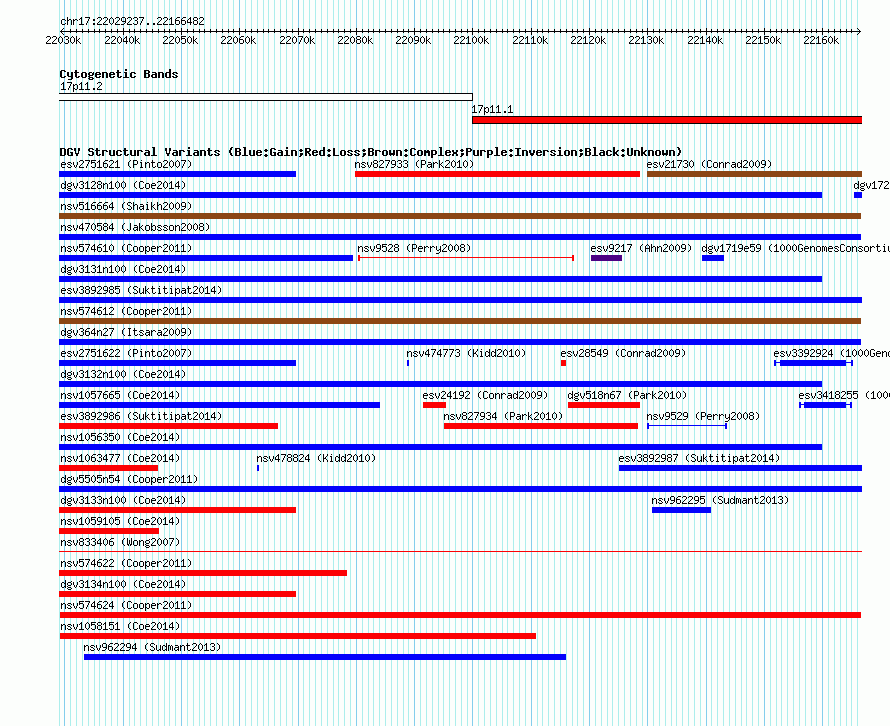Click the dgv3128n100 (Coe2014) label

[x=123, y=185]
